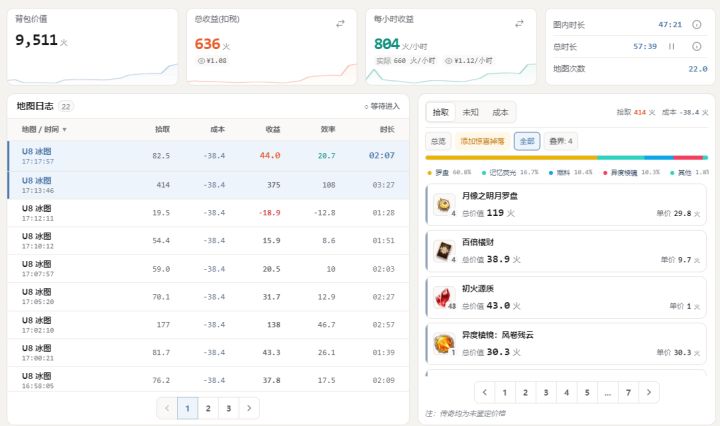This screenshot has height=426, width=720.
Task: Click map log next page arrow
Action: point(249,408)
